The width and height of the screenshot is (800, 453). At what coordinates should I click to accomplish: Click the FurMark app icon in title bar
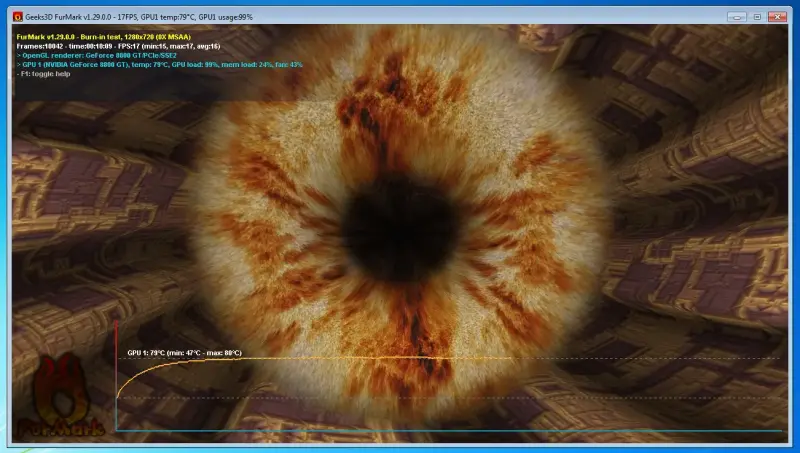pos(17,16)
